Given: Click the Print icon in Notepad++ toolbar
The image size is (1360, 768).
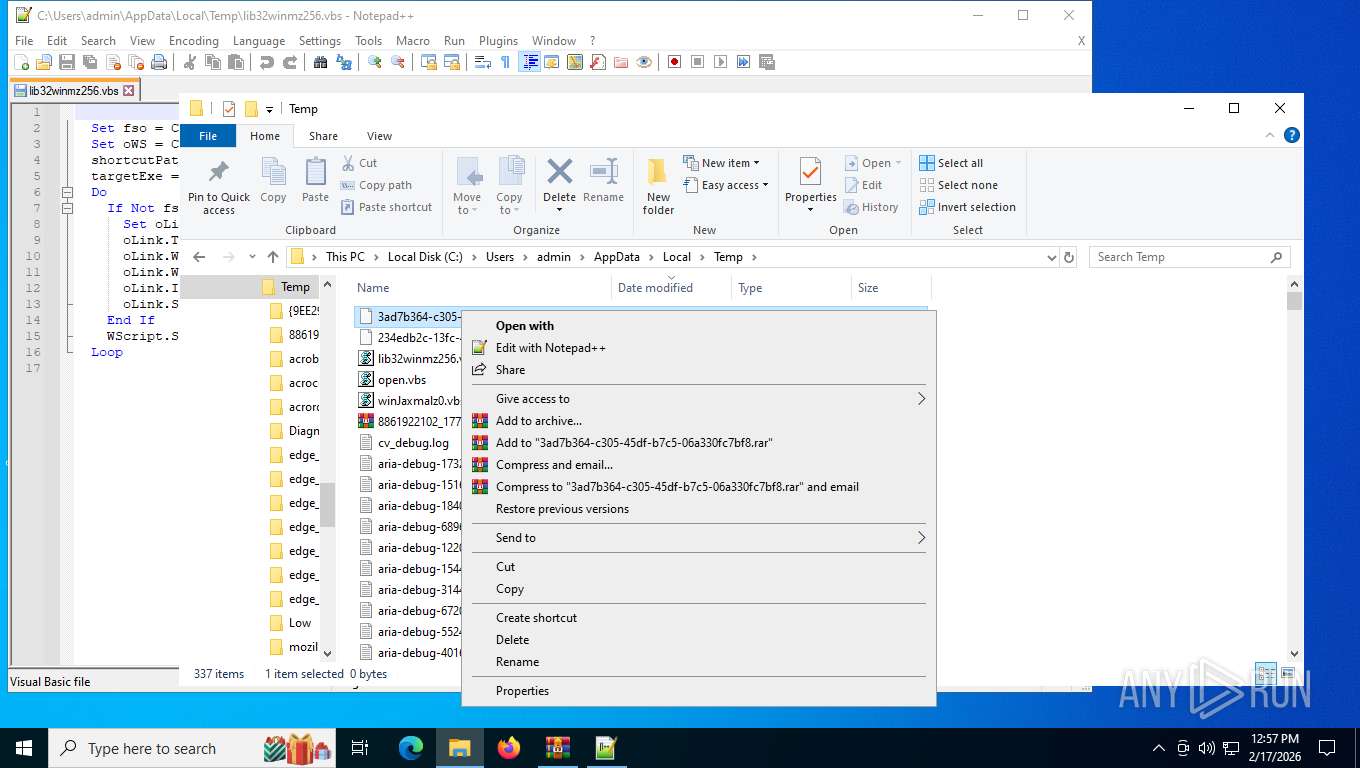Looking at the screenshot, I should tap(159, 62).
